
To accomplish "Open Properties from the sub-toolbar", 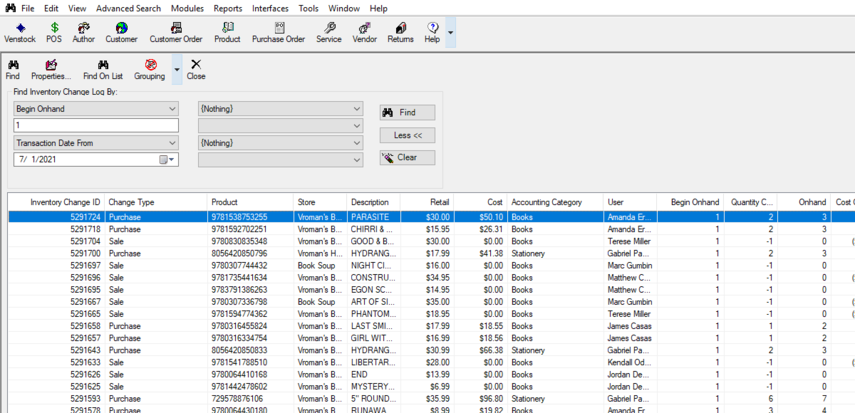I will pyautogui.click(x=51, y=70).
